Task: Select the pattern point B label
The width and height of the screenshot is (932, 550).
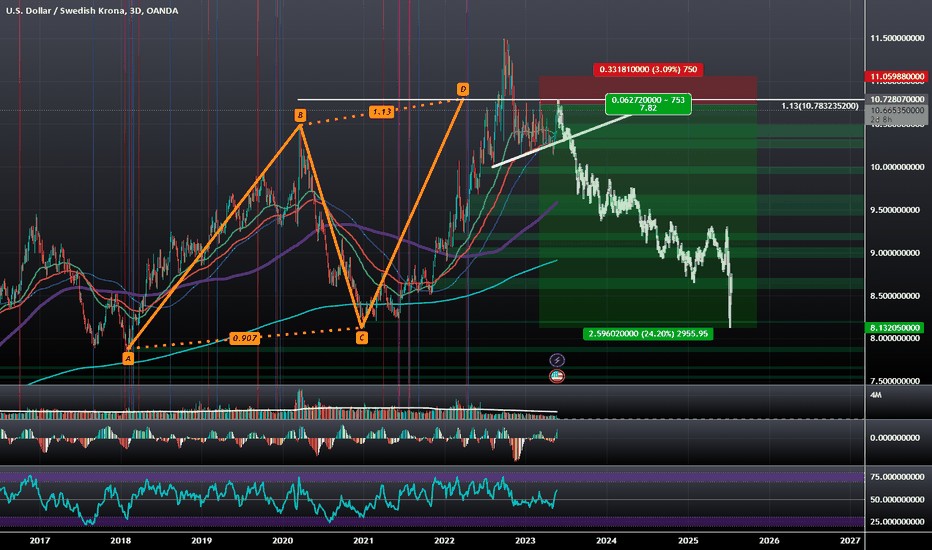Action: 300,115
